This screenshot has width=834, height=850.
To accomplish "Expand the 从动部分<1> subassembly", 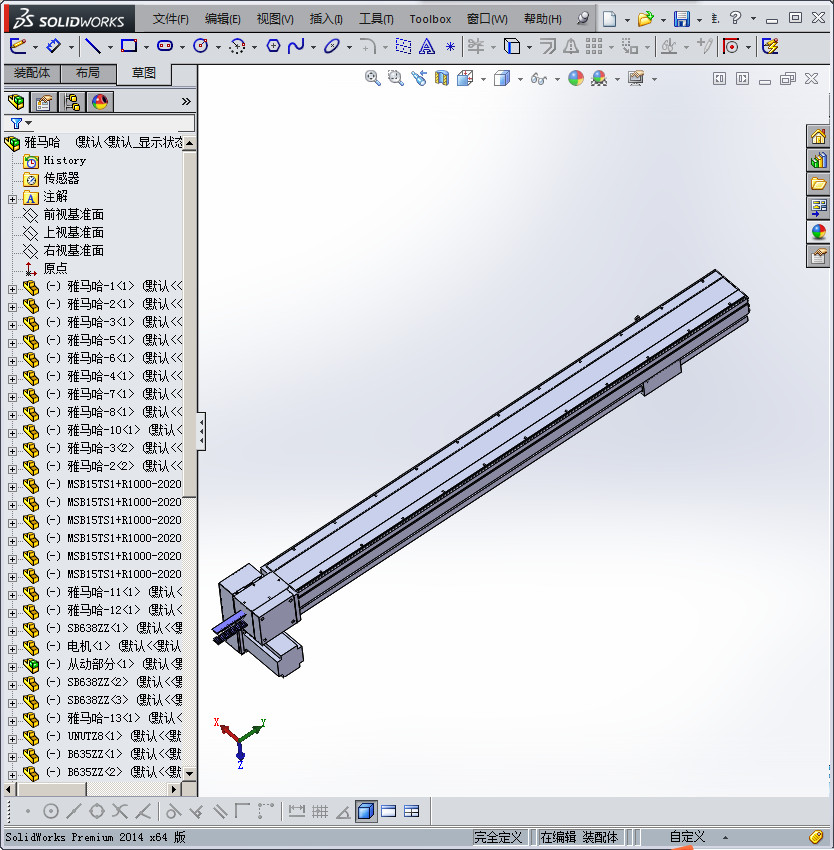I will (x=12, y=667).
